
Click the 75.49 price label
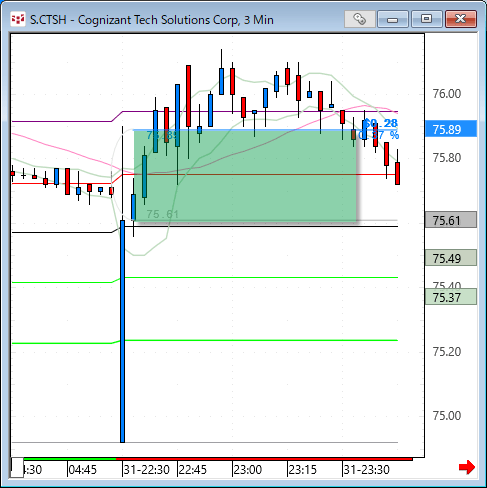click(x=451, y=258)
